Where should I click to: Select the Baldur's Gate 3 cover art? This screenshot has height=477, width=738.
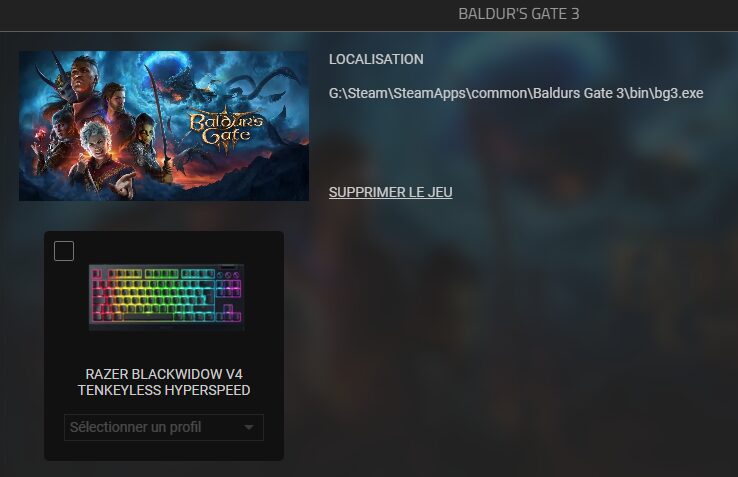click(x=164, y=126)
